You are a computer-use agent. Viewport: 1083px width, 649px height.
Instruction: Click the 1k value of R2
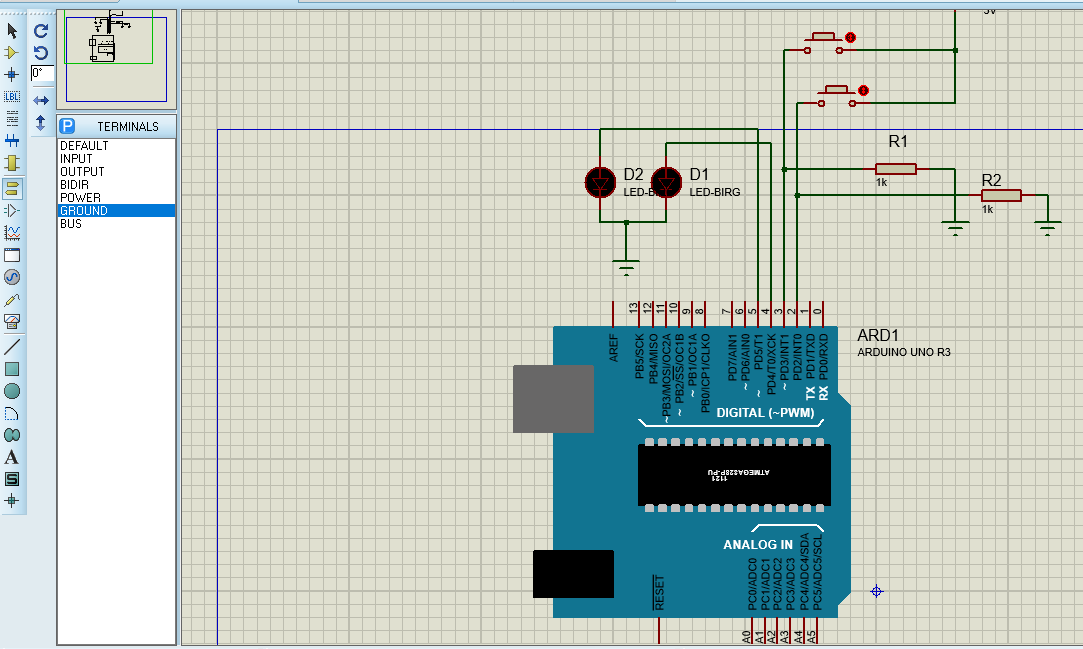[x=988, y=209]
